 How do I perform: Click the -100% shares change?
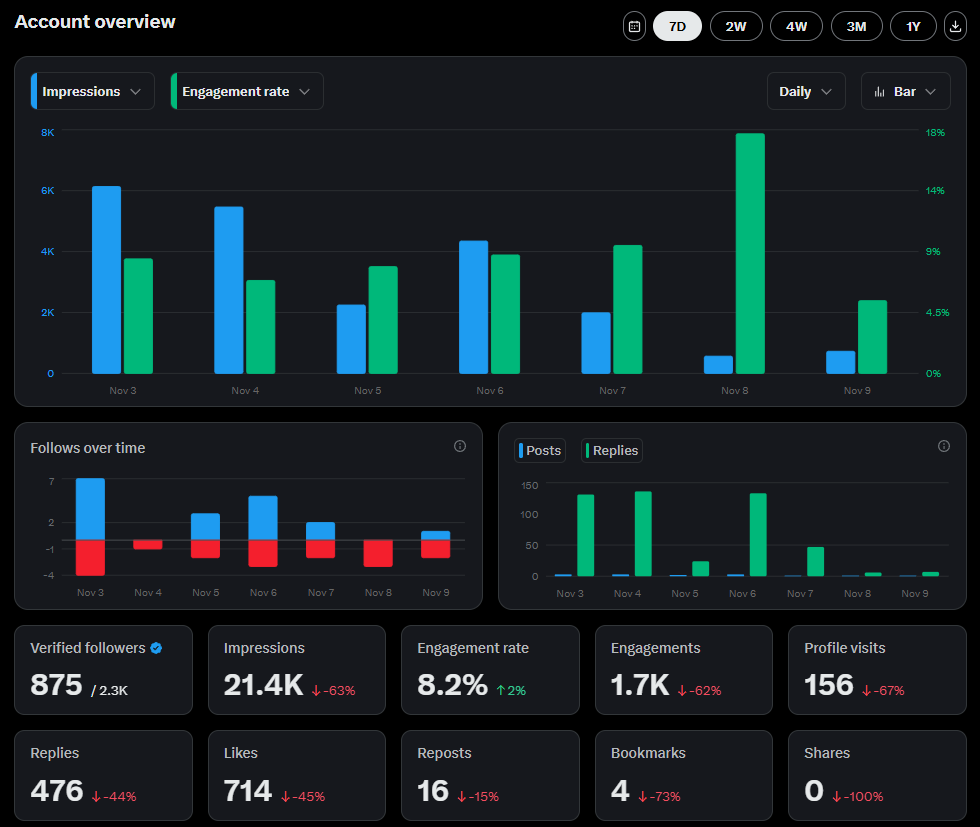pos(858,797)
